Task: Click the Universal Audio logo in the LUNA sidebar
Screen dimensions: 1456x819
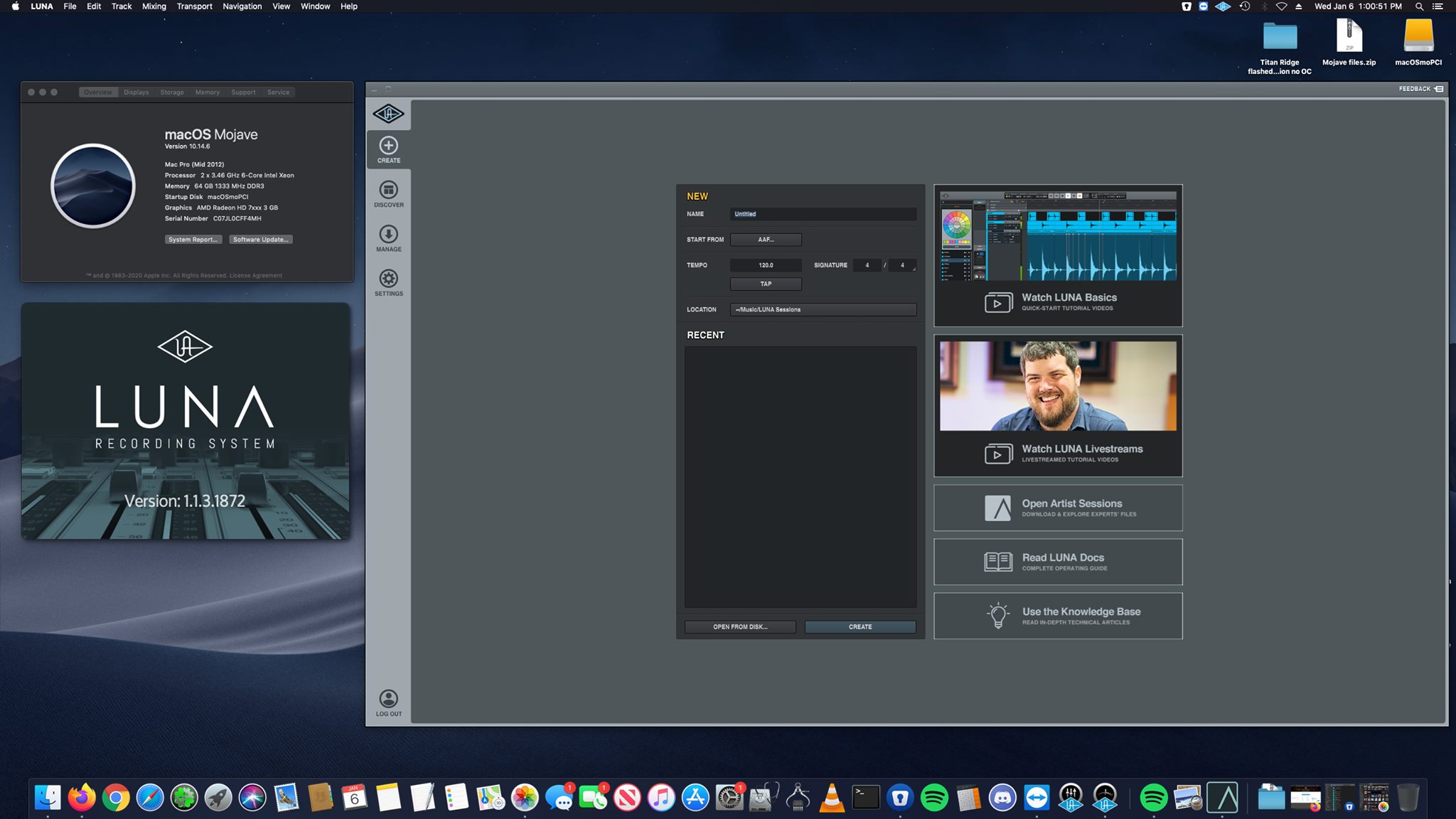Action: [388, 114]
